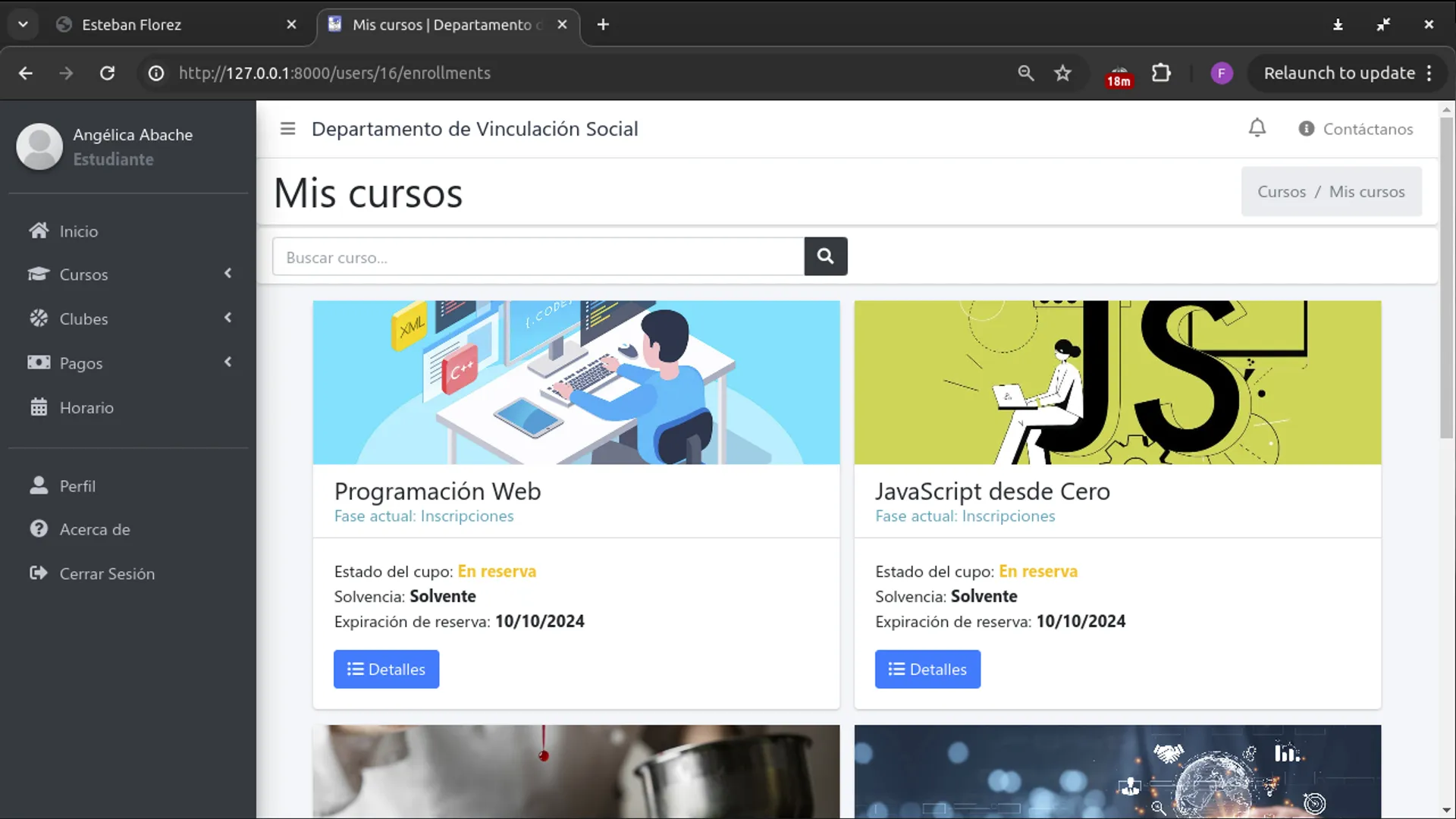The width and height of the screenshot is (1456, 819).
Task: Focus the Buscar curso search field
Action: [x=538, y=256]
